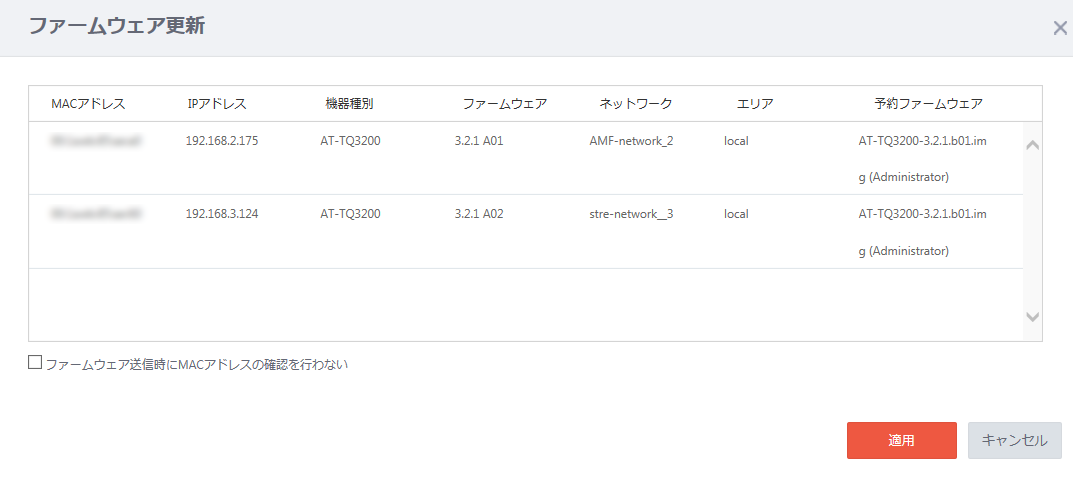Click the 予約ファームウェア column header

928,104
